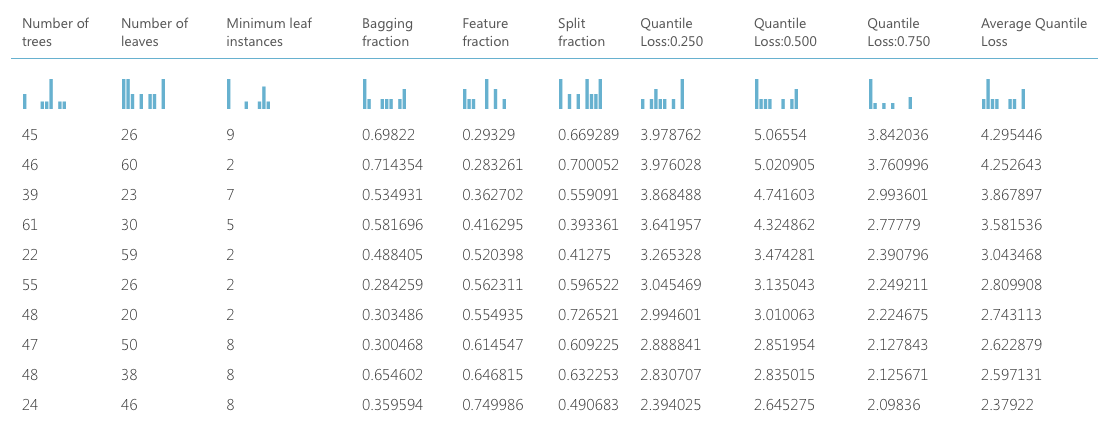
Task: Select the Minimum leaf instances cell 5
Action: [230, 225]
